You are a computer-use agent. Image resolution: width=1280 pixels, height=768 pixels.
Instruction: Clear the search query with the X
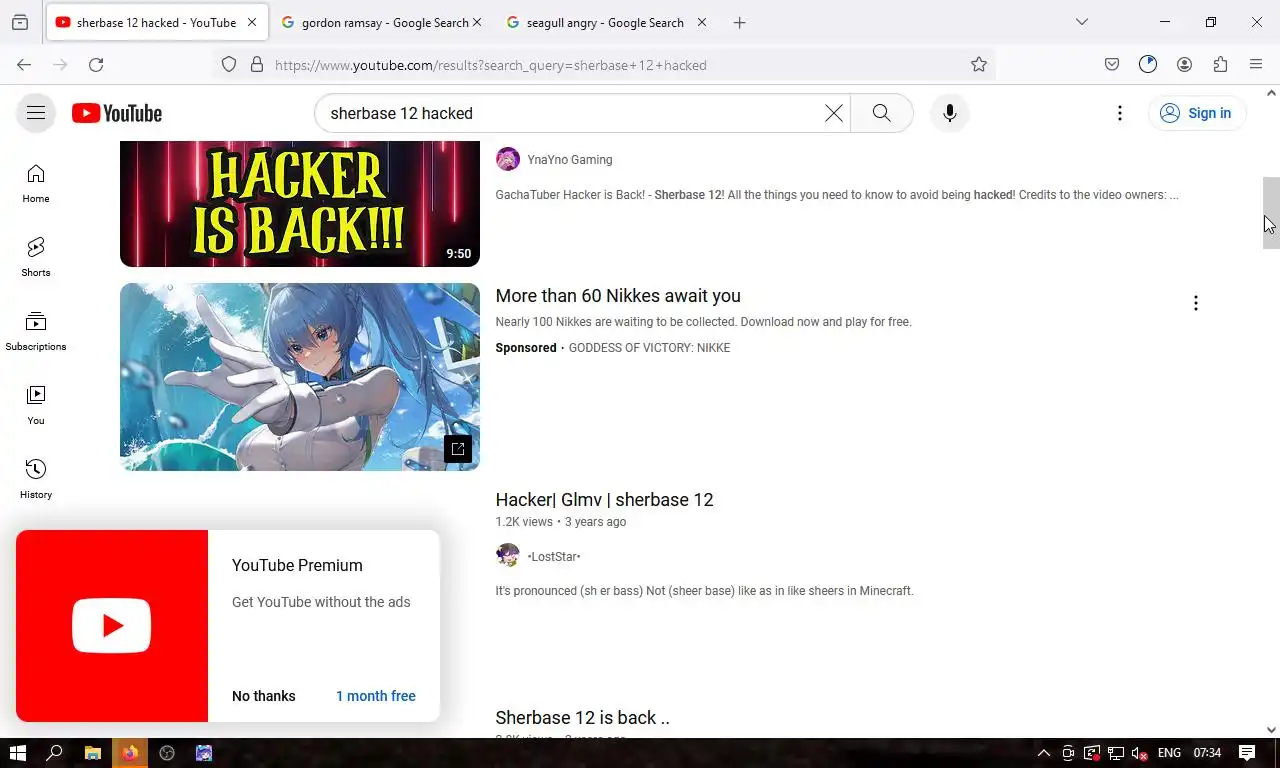(x=833, y=113)
